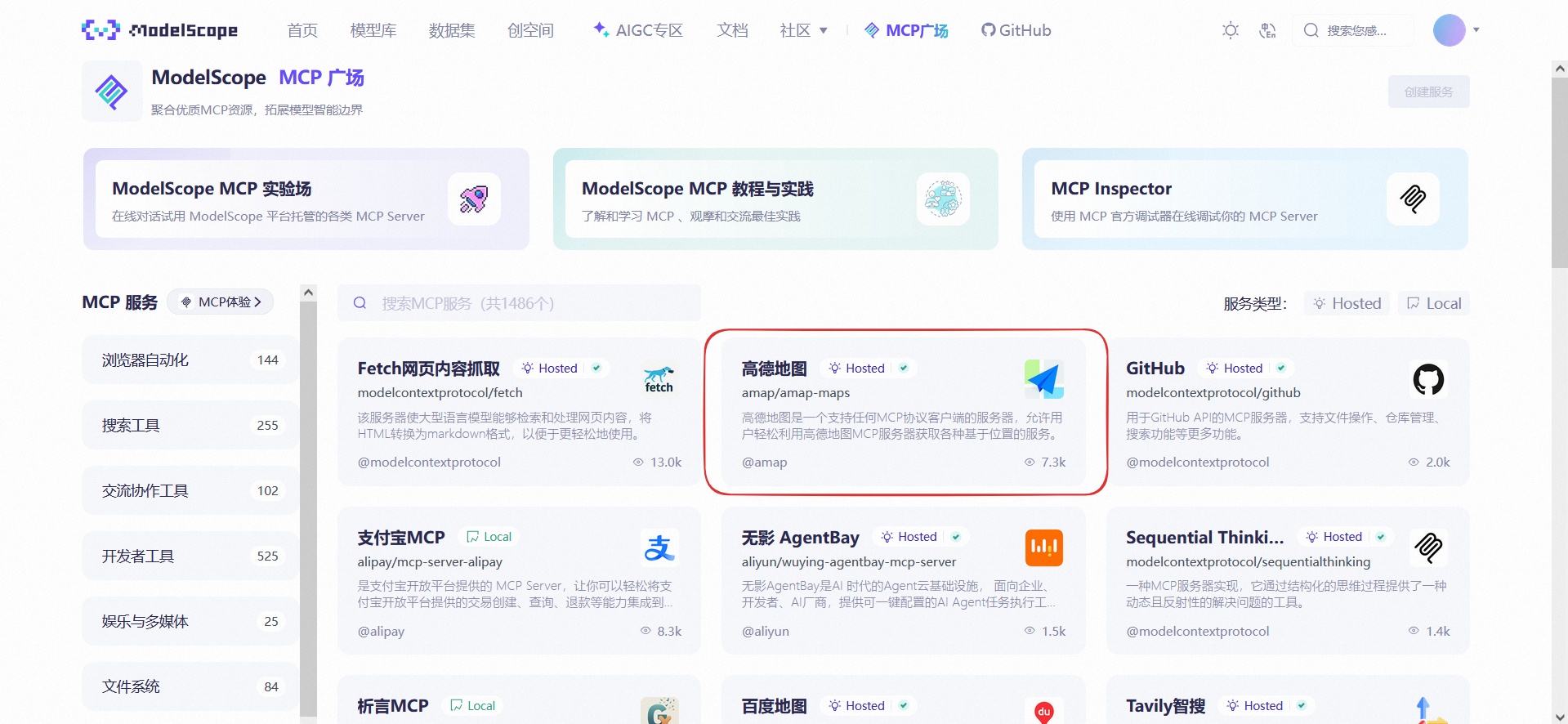
Task: Click the aliyun/wuying-agentbay-mcp-server path text
Action: pos(849,562)
